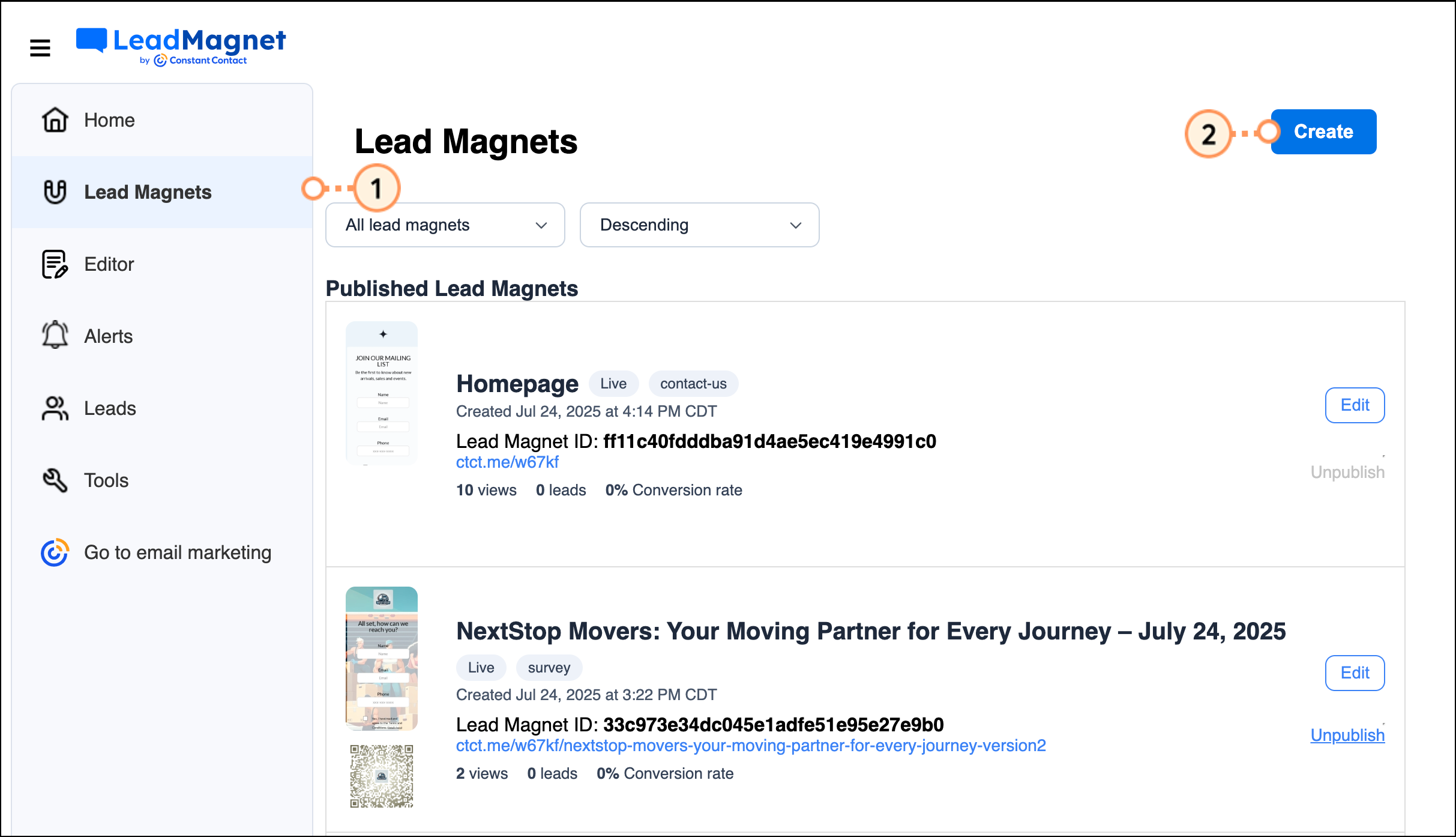Image resolution: width=1456 pixels, height=837 pixels.
Task: Click the Alerts bell icon
Action: (x=55, y=334)
